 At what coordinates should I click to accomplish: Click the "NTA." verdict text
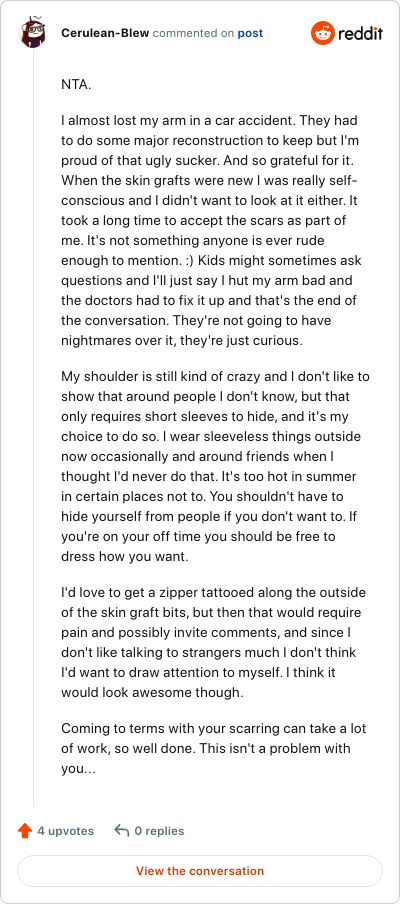[76, 84]
